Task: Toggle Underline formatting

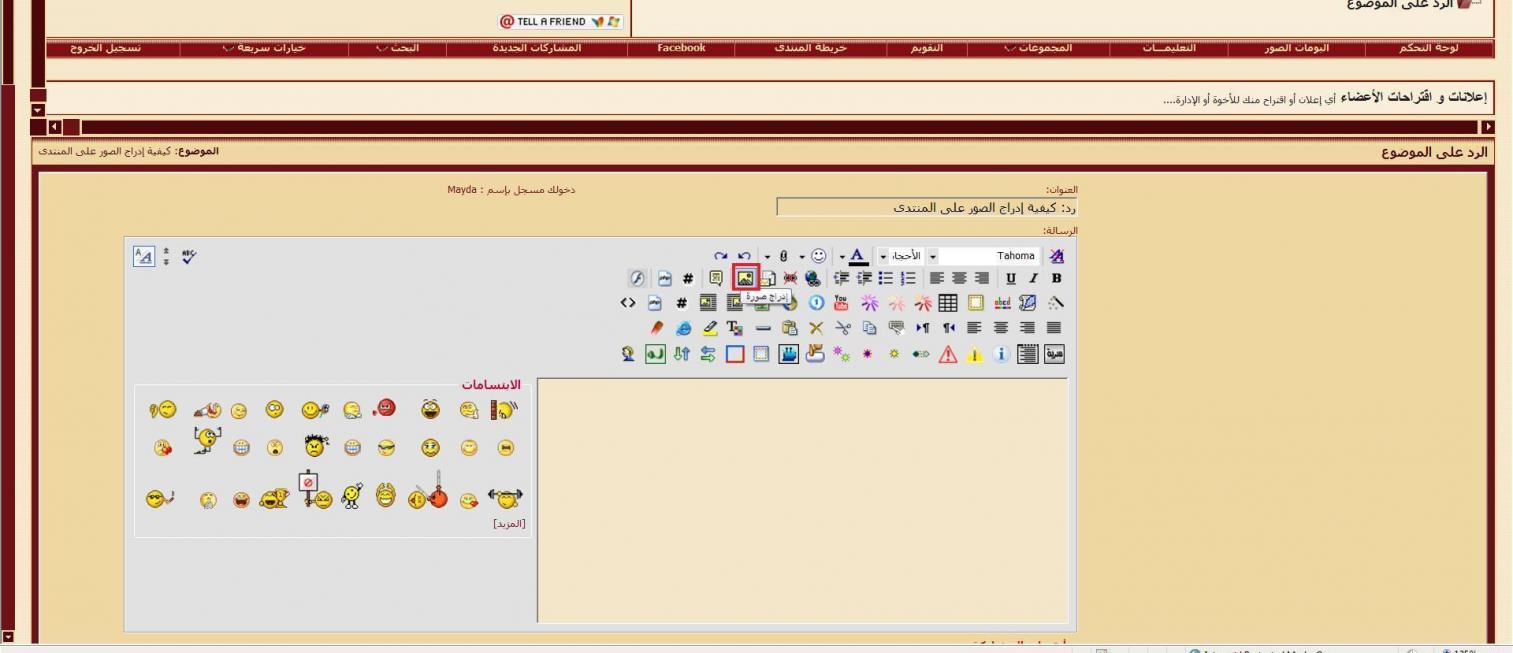Action: pyautogui.click(x=1011, y=279)
